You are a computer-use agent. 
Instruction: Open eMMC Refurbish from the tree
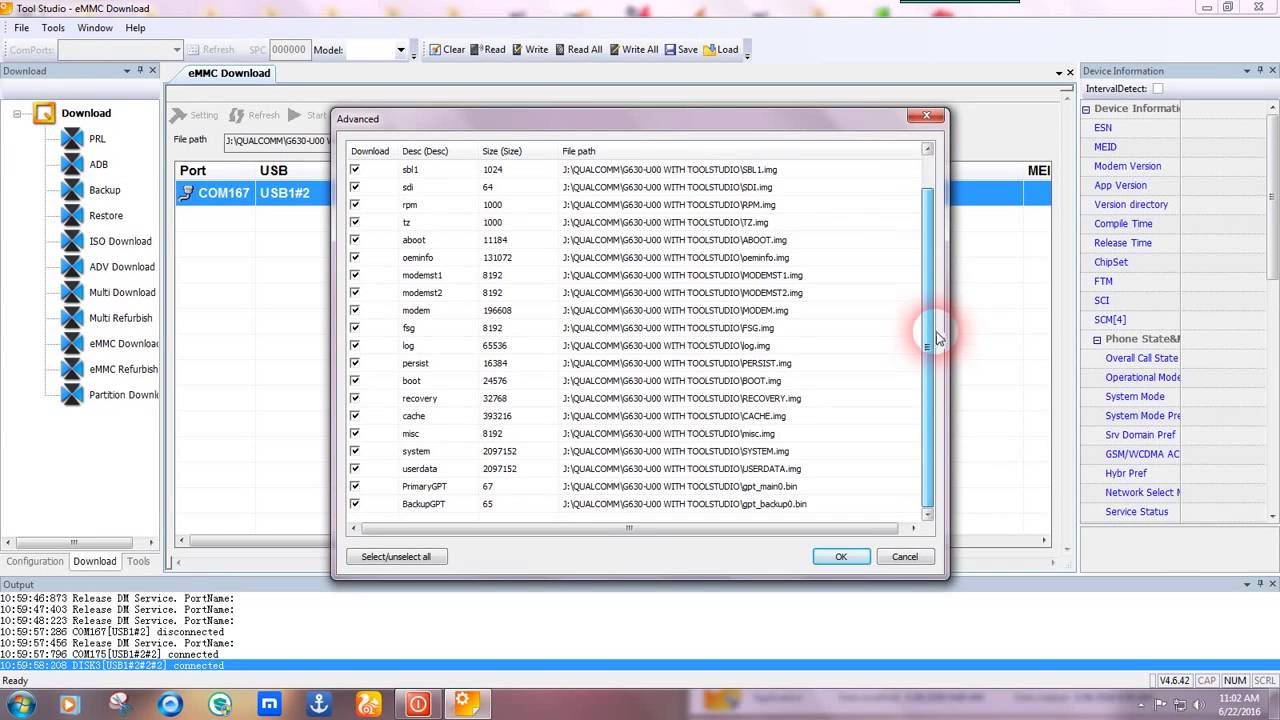pyautogui.click(x=123, y=369)
